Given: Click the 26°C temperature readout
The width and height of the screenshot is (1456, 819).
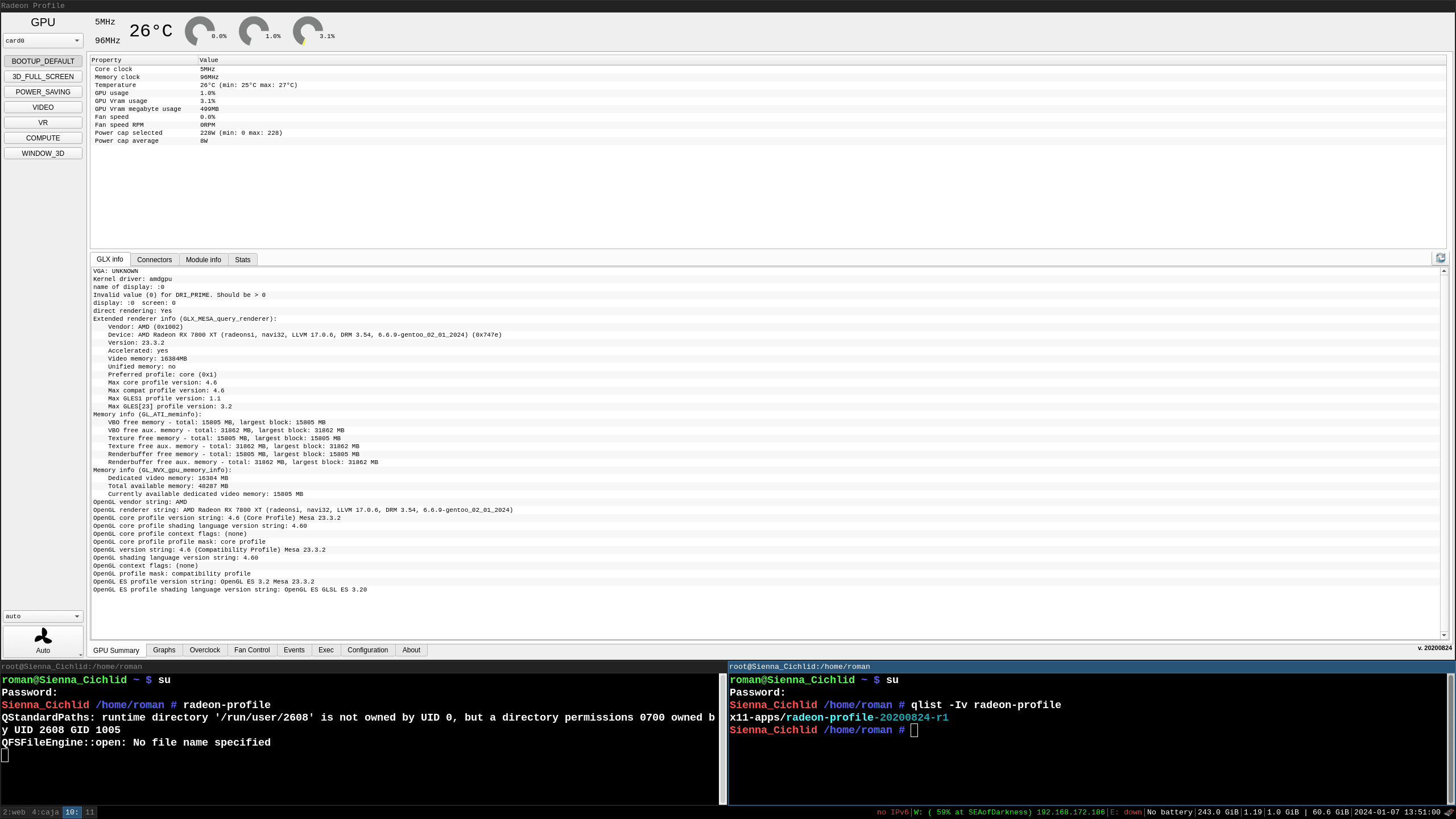Looking at the screenshot, I should click(151, 31).
